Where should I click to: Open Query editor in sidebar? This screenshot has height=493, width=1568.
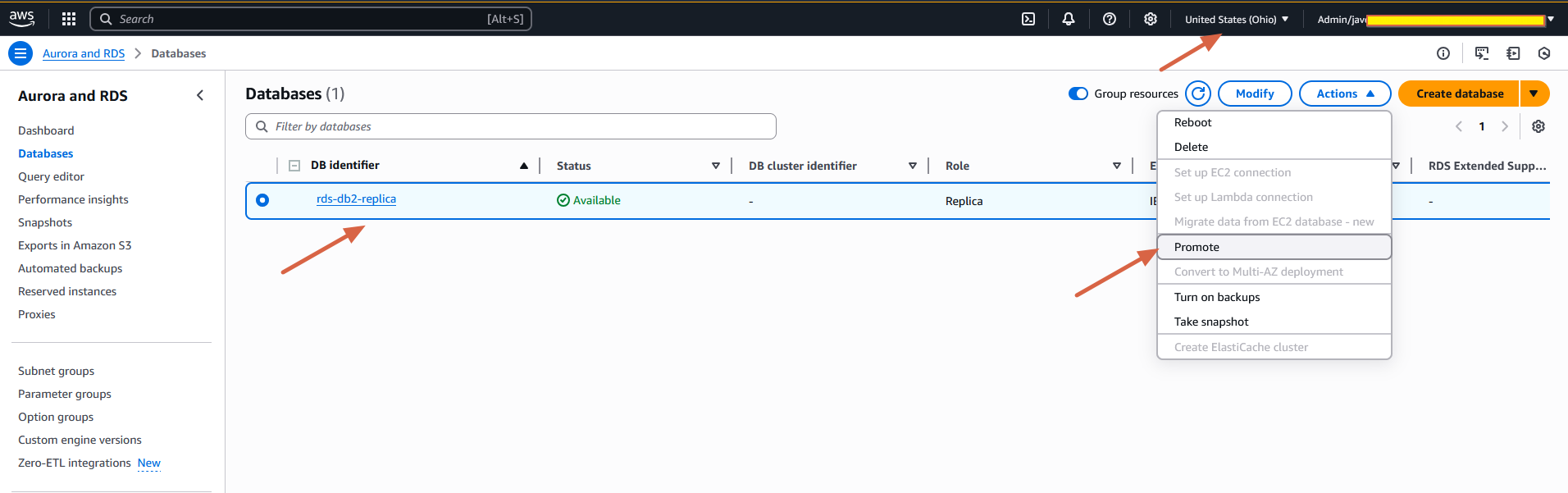(51, 176)
